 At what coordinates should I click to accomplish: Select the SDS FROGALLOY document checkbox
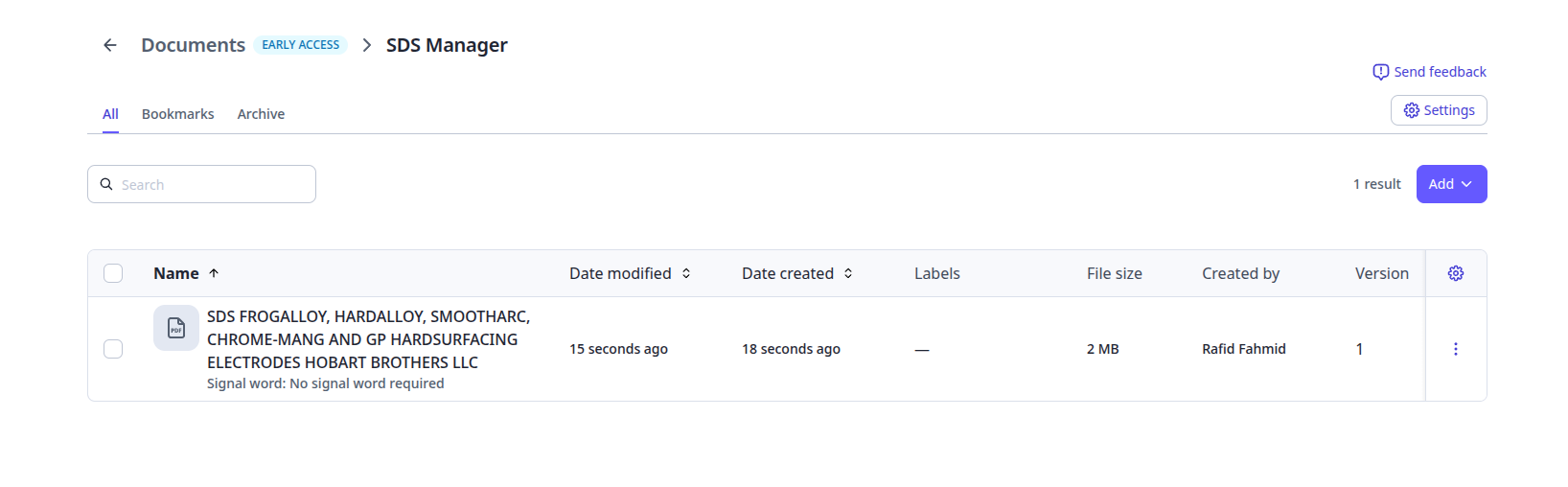tap(113, 349)
